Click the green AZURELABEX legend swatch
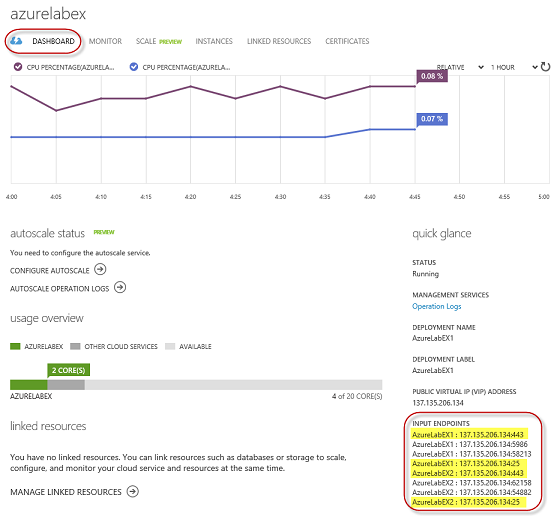Image resolution: width=560 pixels, height=516 pixels. [x=15, y=346]
